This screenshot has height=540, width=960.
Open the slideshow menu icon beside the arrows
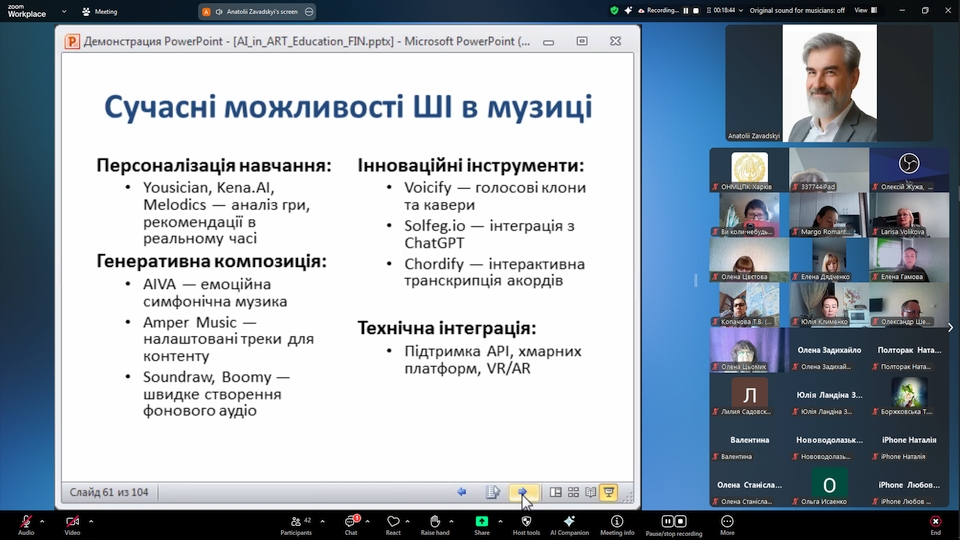tap(493, 492)
